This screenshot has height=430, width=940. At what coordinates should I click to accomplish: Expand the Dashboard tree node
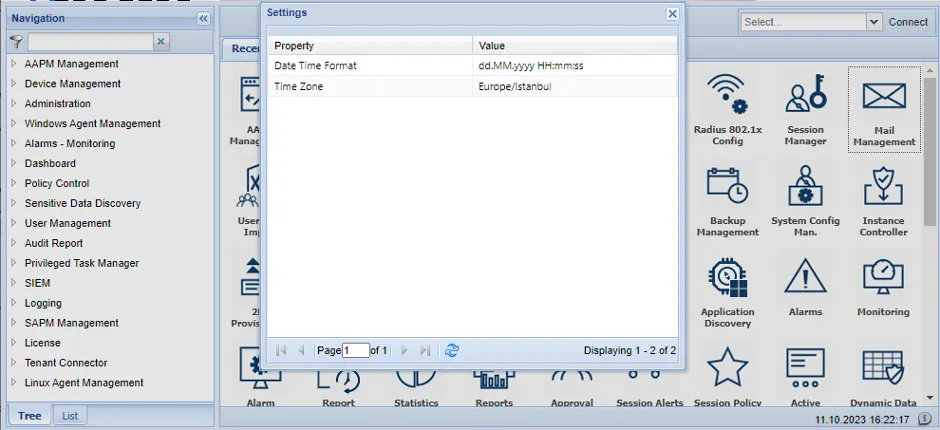click(14, 163)
